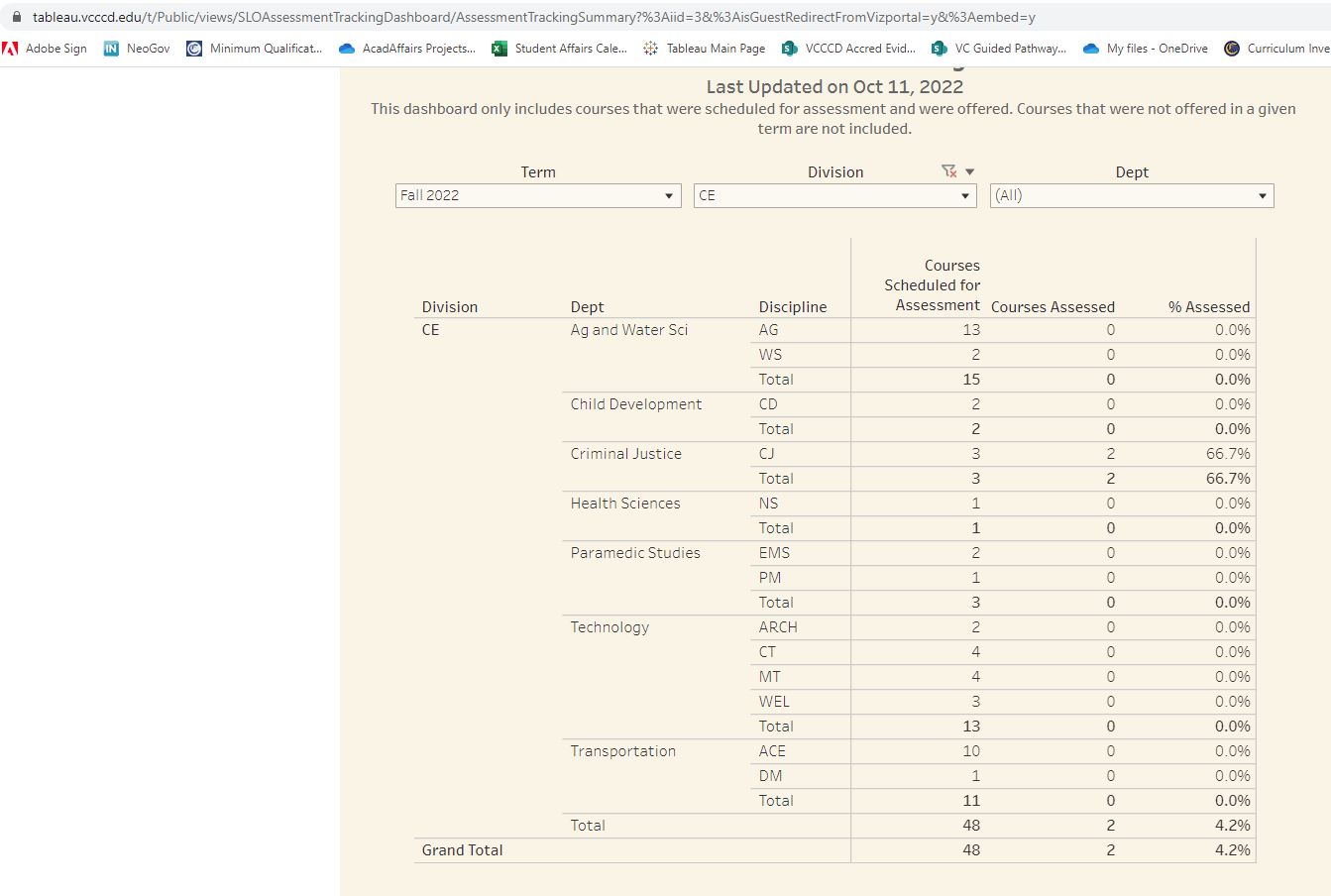This screenshot has height=896, width=1331.
Task: Click the Division column header
Action: tap(450, 307)
